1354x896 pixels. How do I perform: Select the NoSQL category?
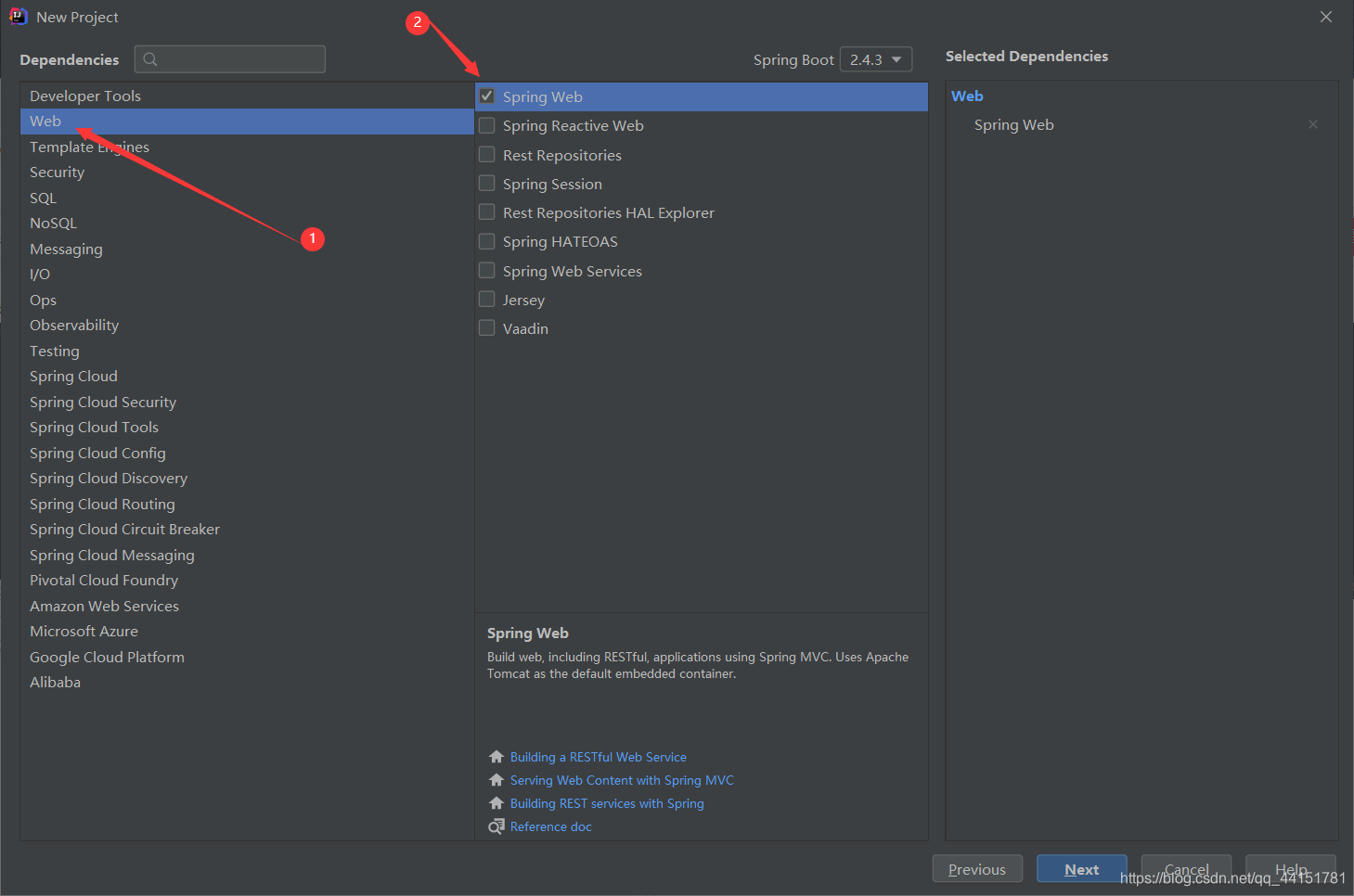pos(247,224)
